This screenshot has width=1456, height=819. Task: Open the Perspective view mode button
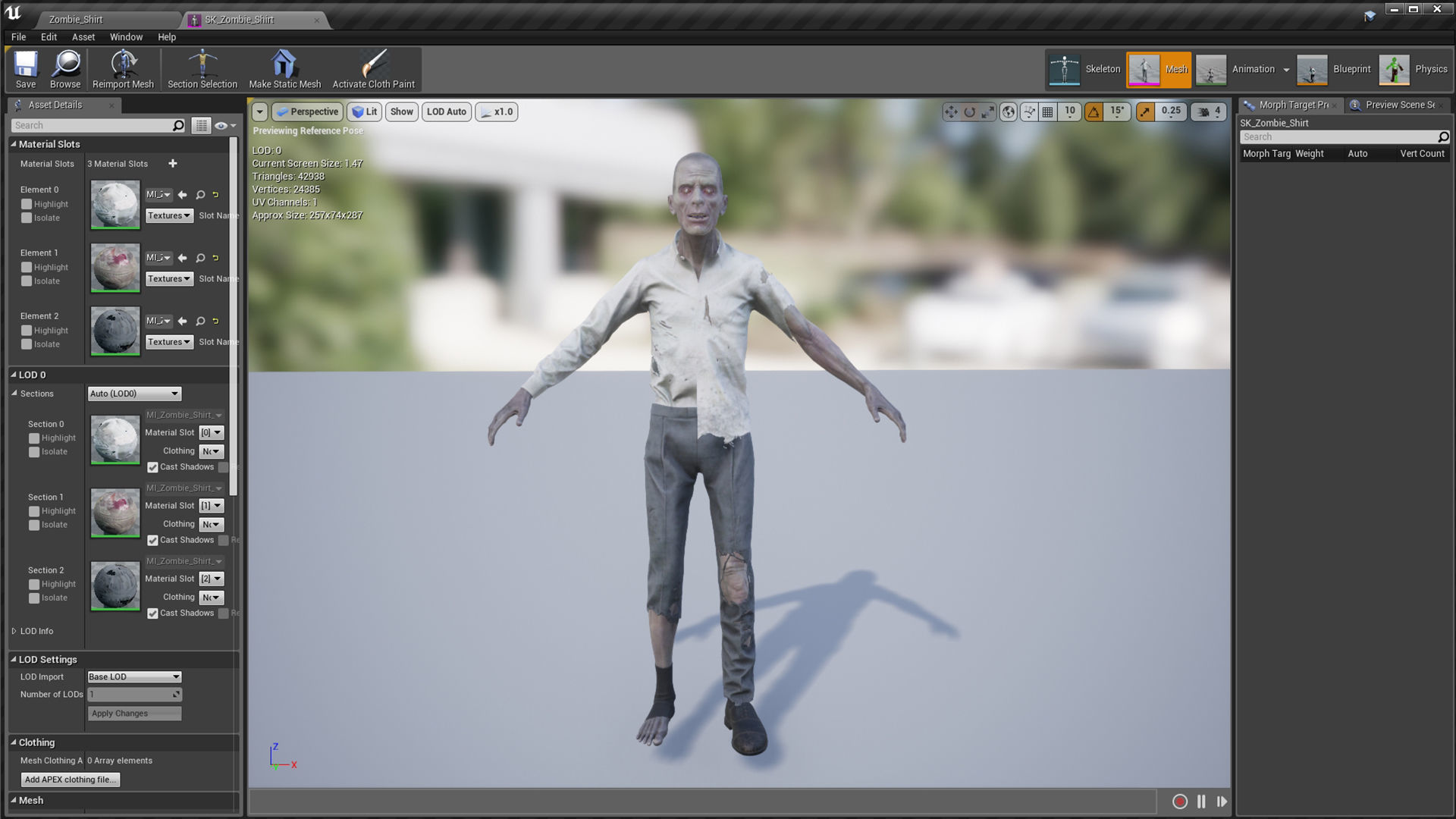tap(307, 112)
